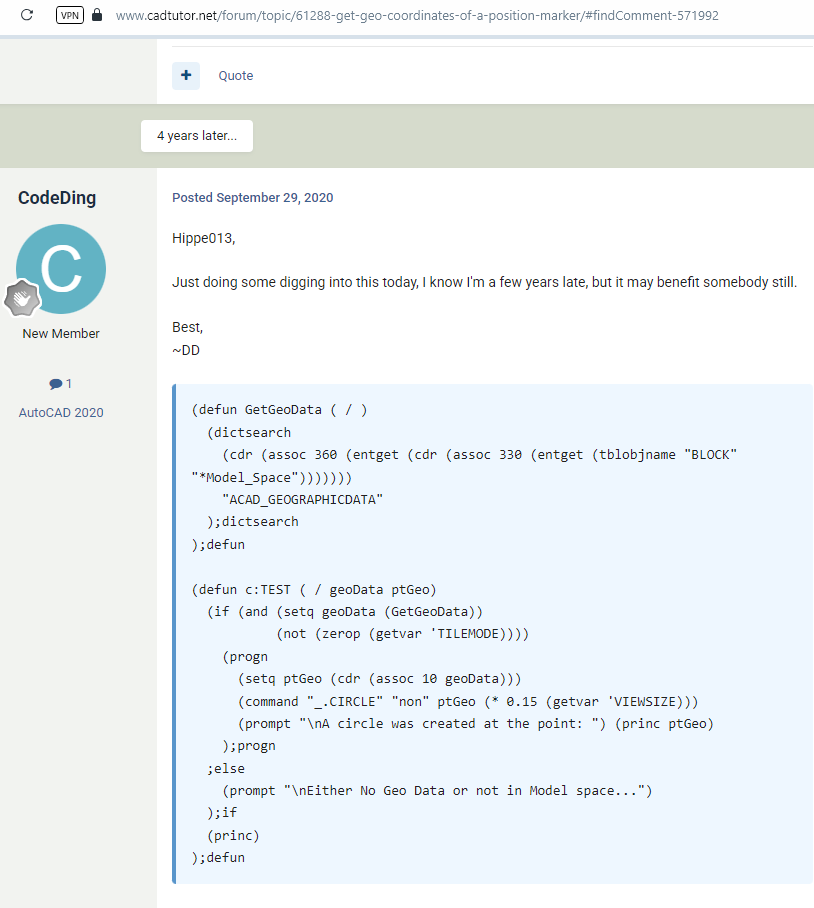Click the Quote link
814x908 pixels.
pyautogui.click(x=236, y=75)
